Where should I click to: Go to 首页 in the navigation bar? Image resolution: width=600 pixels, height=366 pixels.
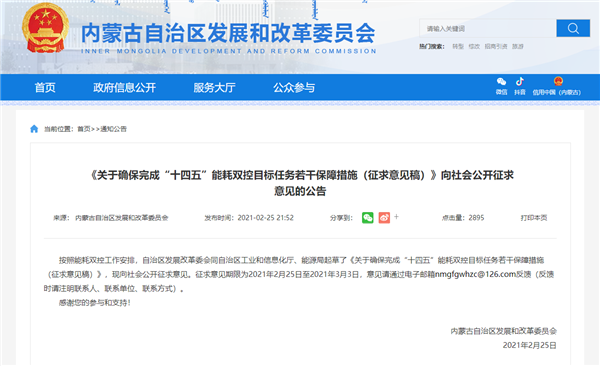tap(45, 88)
